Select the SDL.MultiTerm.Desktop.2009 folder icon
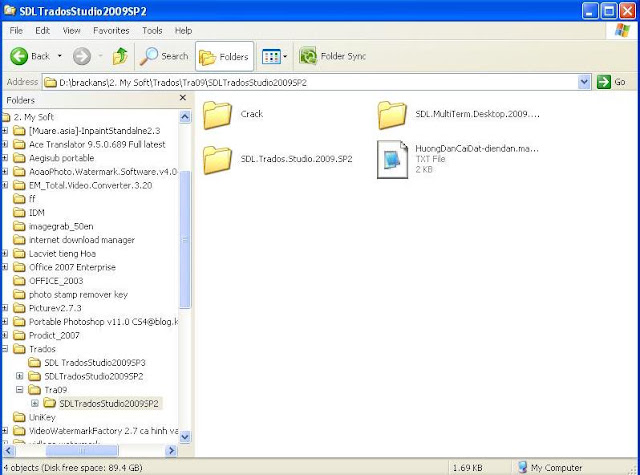640x475 pixels. point(392,115)
